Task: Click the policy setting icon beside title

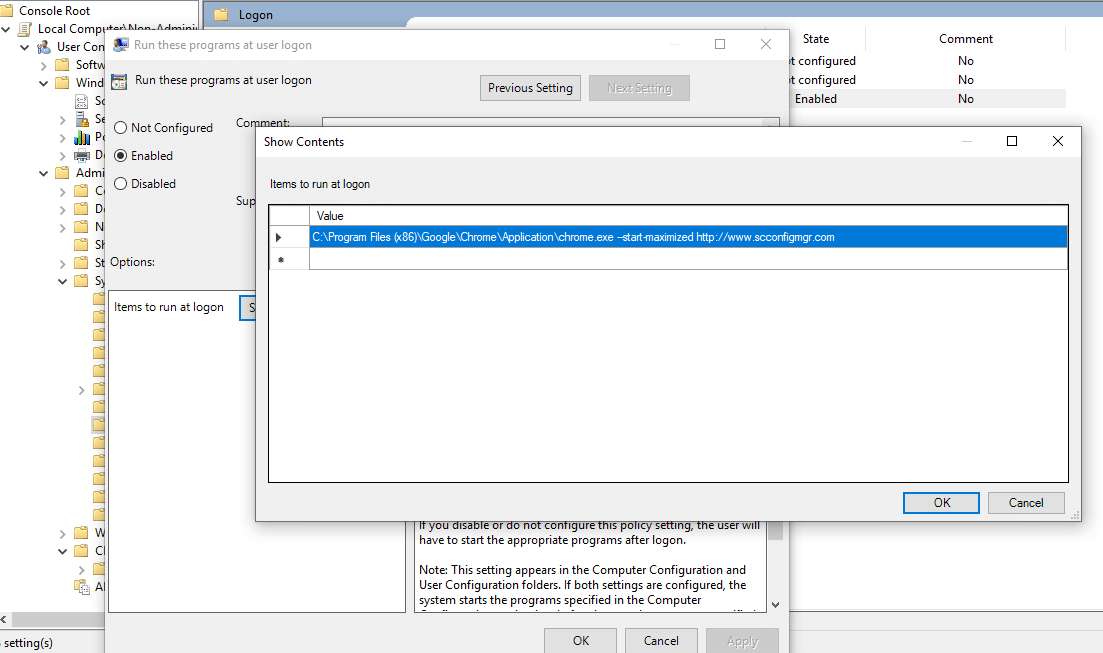Action: (x=120, y=81)
